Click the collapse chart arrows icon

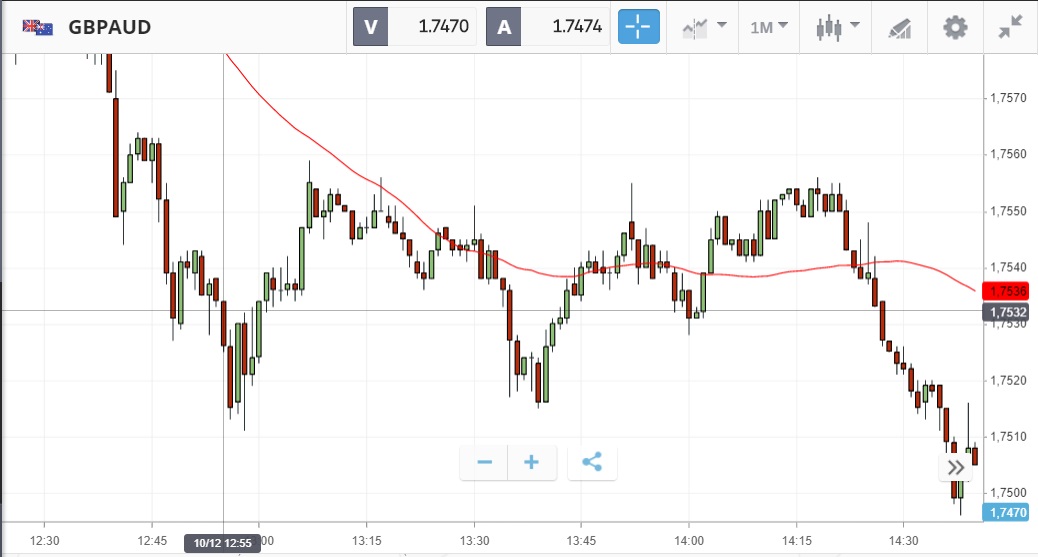[x=1011, y=27]
